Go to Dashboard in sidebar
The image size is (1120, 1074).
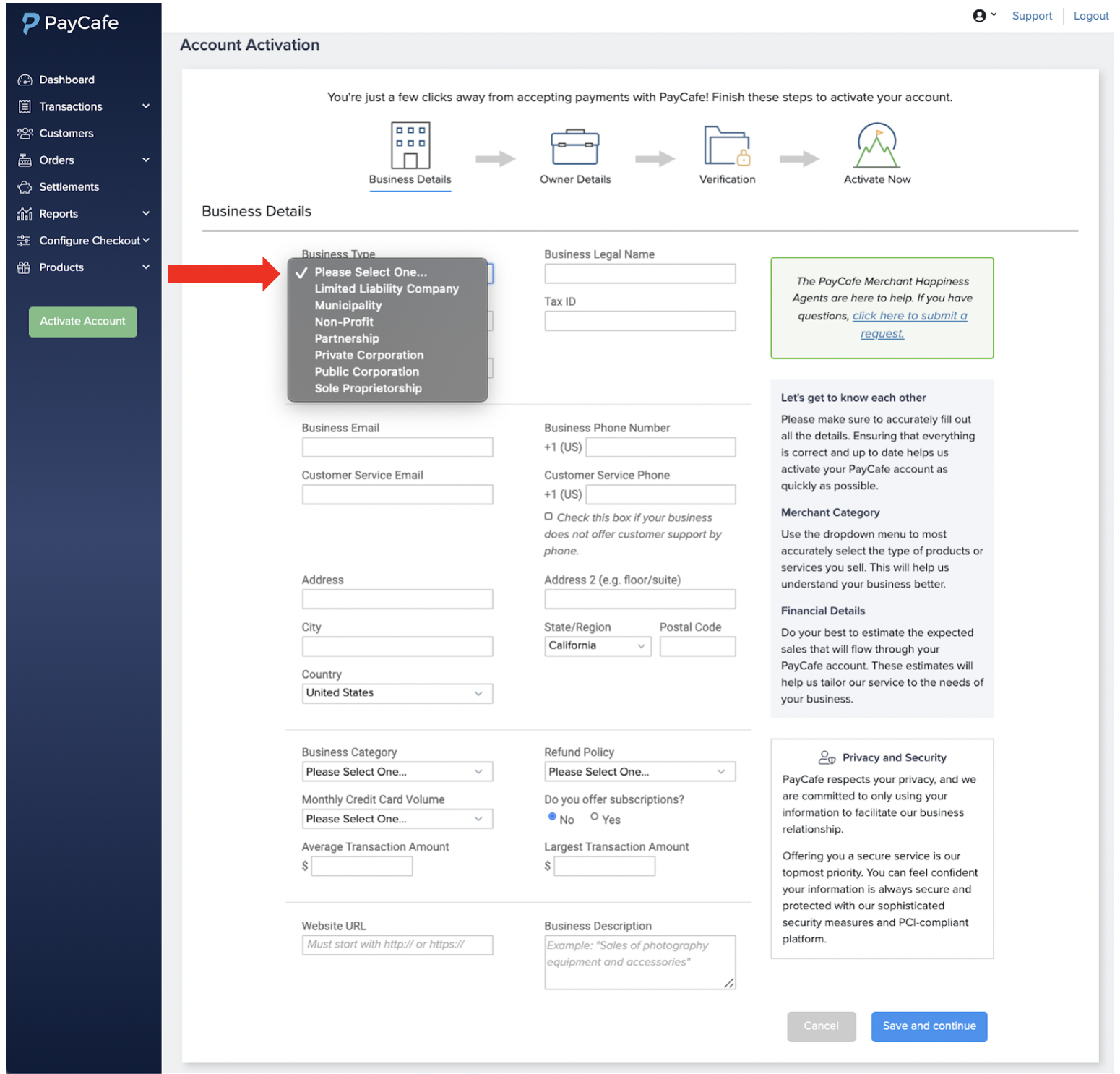point(67,80)
